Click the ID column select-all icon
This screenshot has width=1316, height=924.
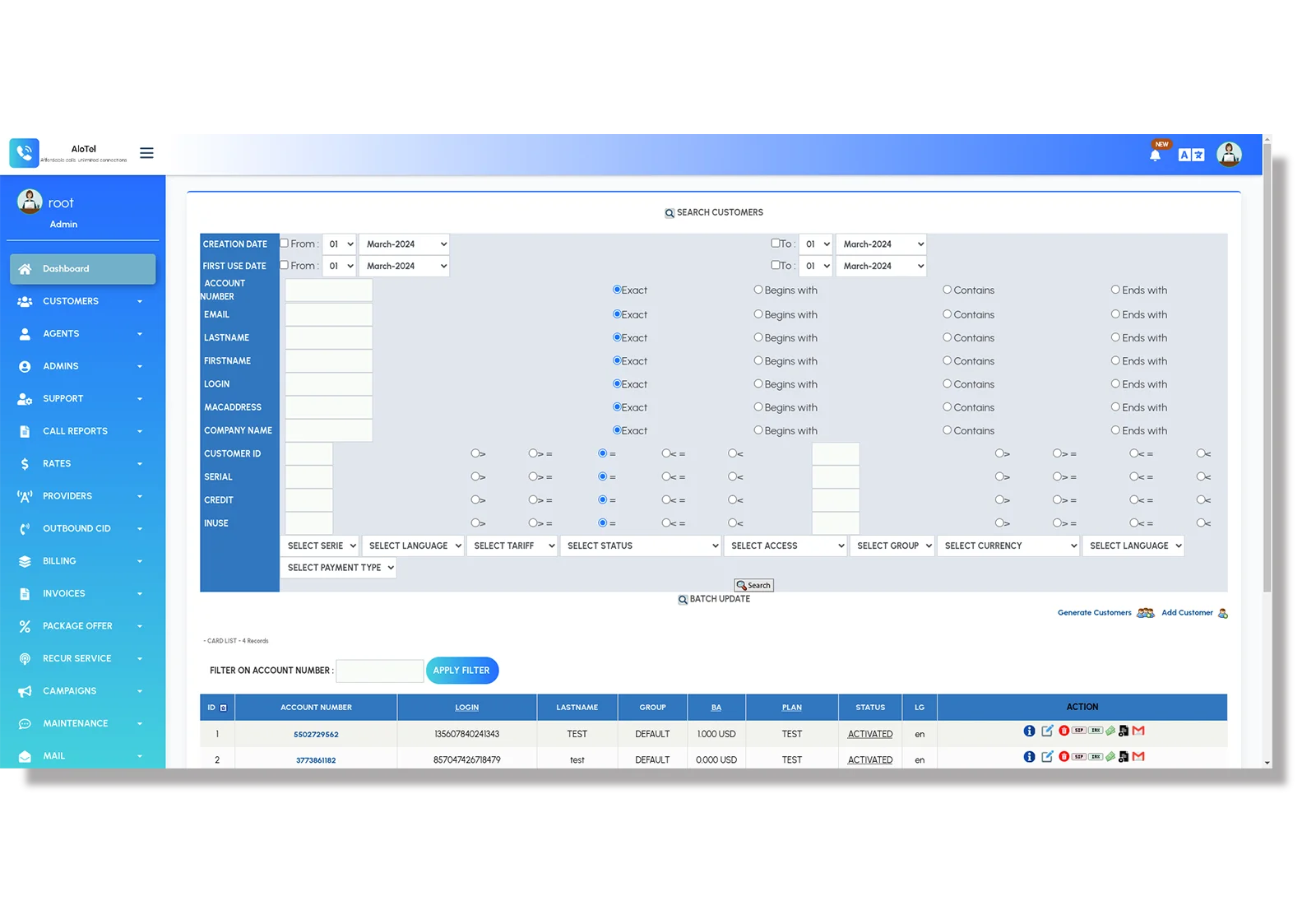(x=223, y=708)
